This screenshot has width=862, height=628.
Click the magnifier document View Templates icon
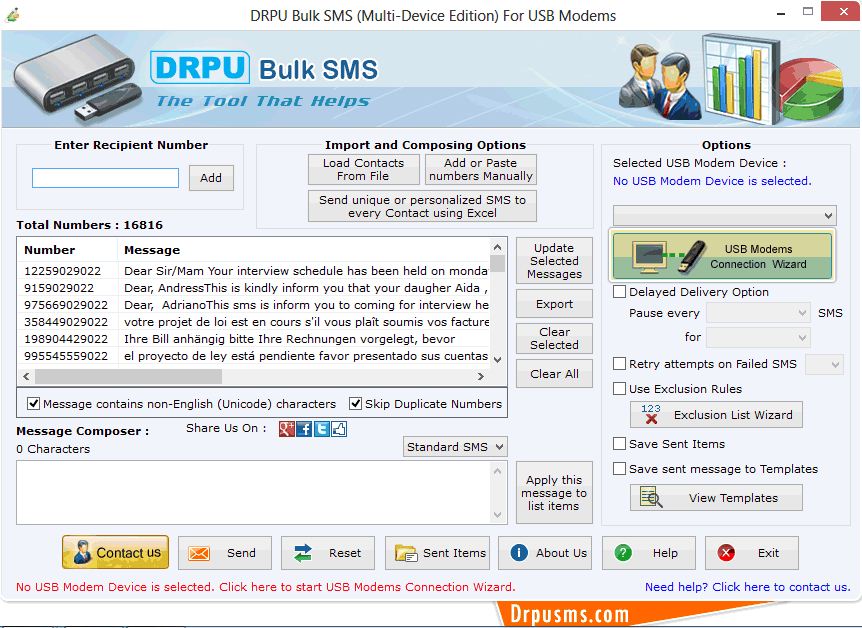click(651, 497)
